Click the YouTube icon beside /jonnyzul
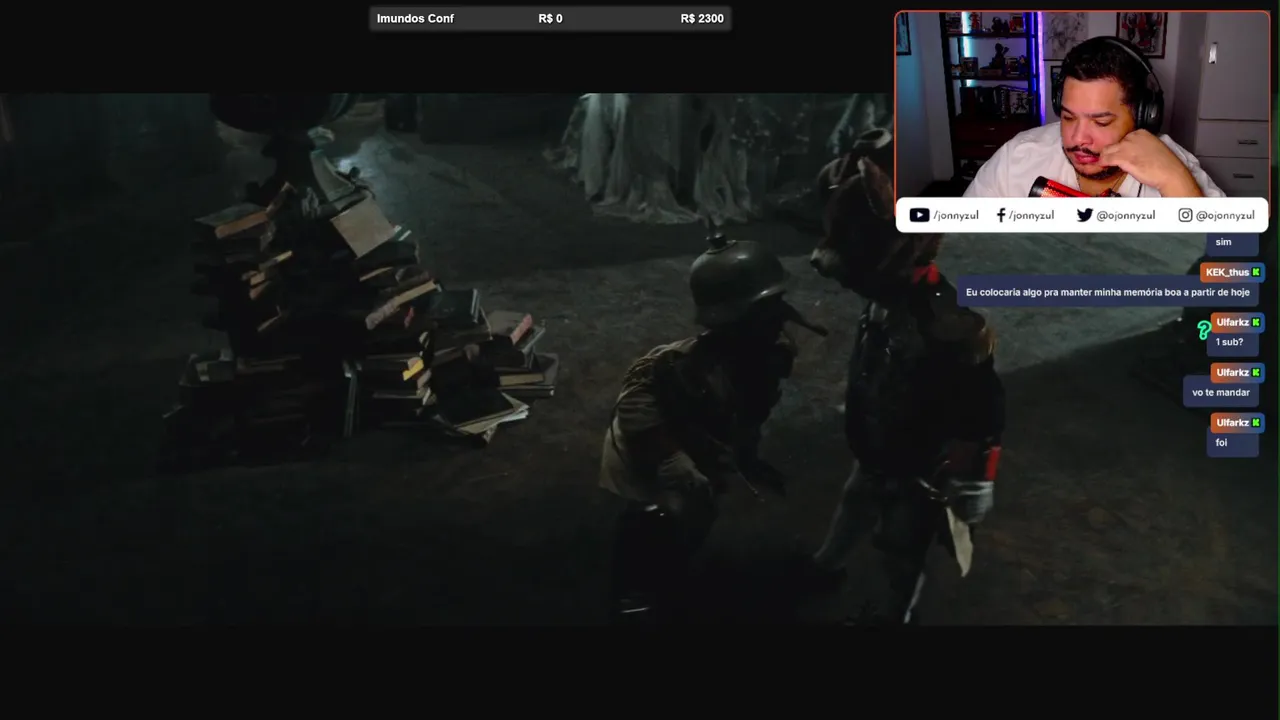1280x720 pixels. [x=919, y=215]
